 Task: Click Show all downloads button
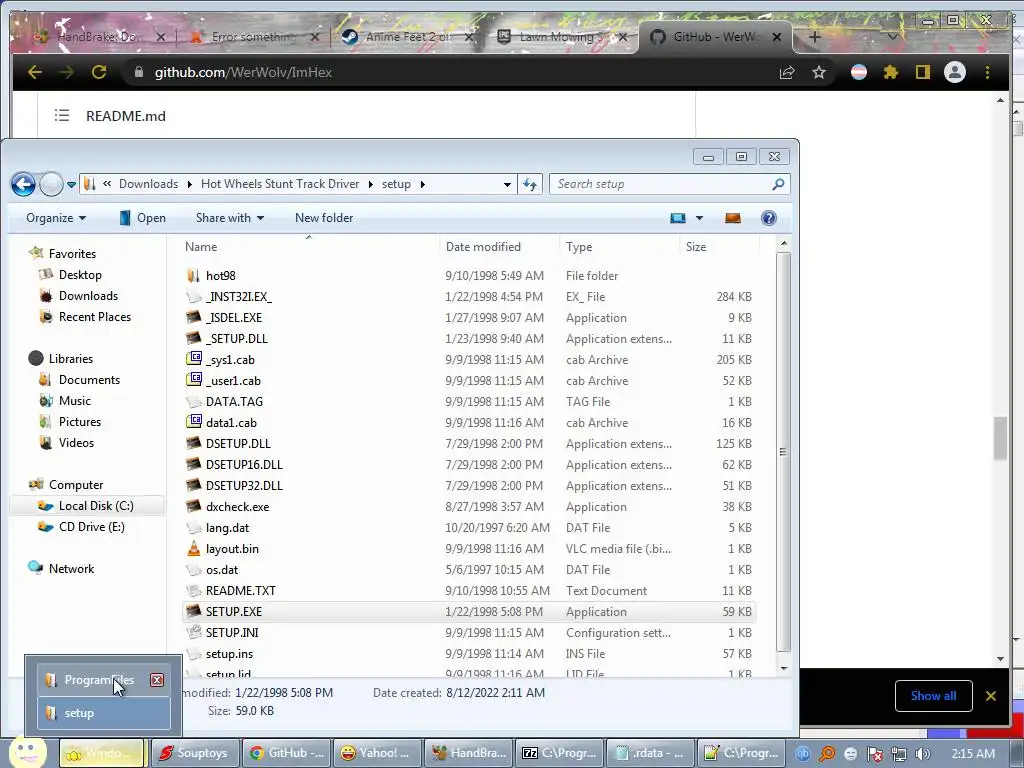pos(933,696)
